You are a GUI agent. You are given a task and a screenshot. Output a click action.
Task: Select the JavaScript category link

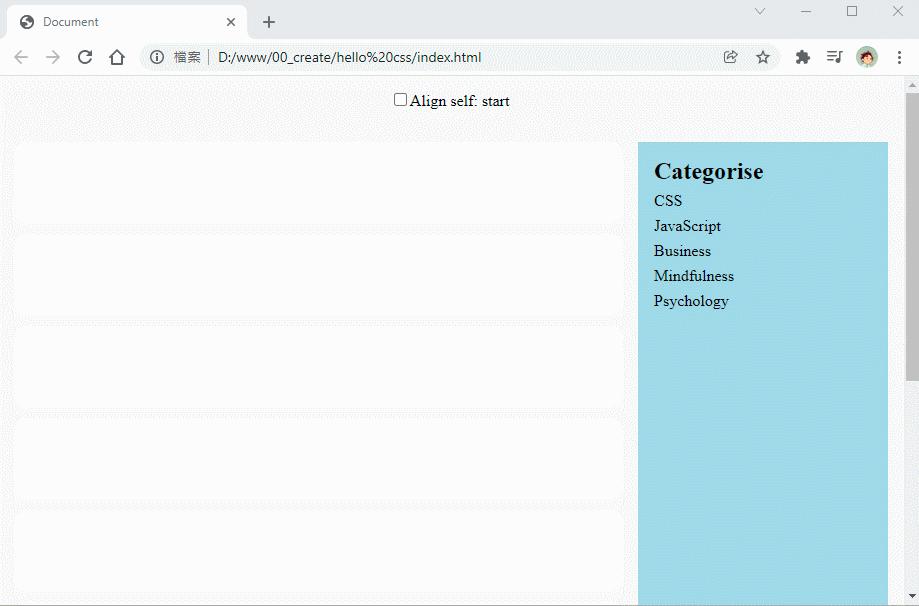687,226
